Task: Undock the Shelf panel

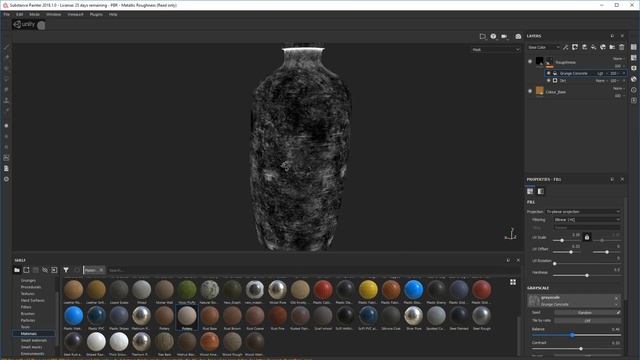Action: 508,260
